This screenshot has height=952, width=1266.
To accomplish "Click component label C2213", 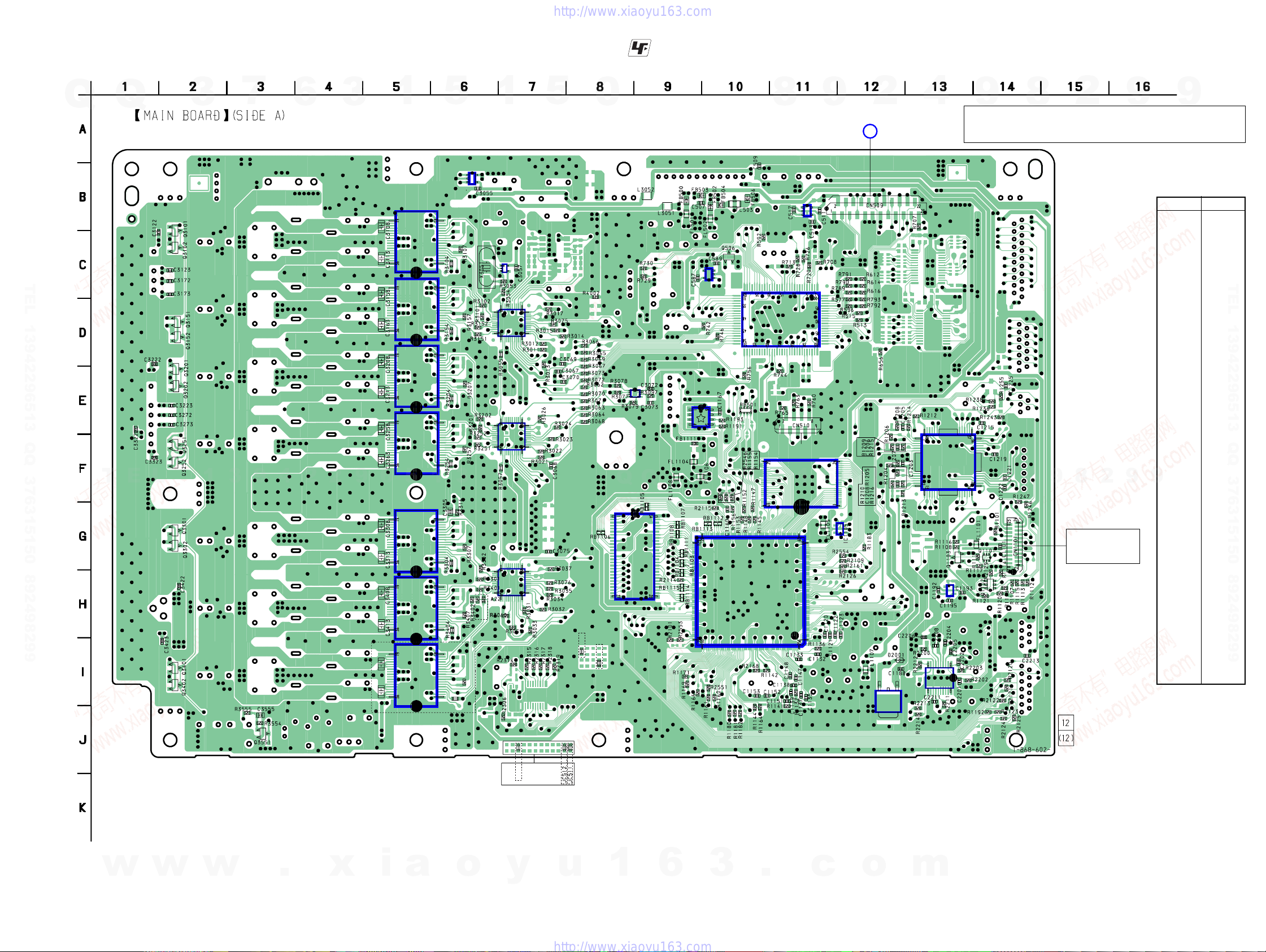I will (x=1031, y=660).
